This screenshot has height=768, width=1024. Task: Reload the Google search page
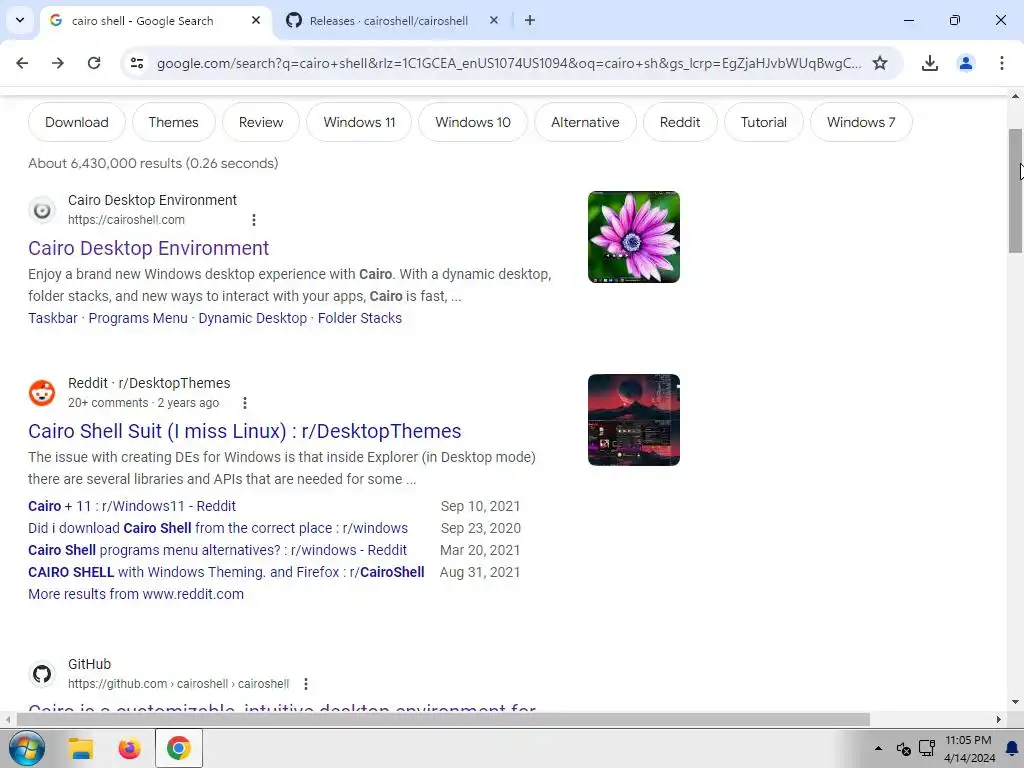94,63
